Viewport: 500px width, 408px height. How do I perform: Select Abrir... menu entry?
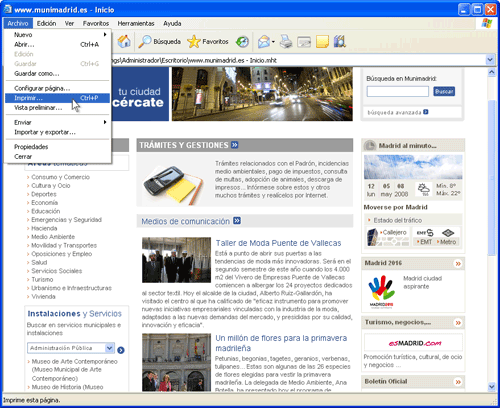pos(57,44)
